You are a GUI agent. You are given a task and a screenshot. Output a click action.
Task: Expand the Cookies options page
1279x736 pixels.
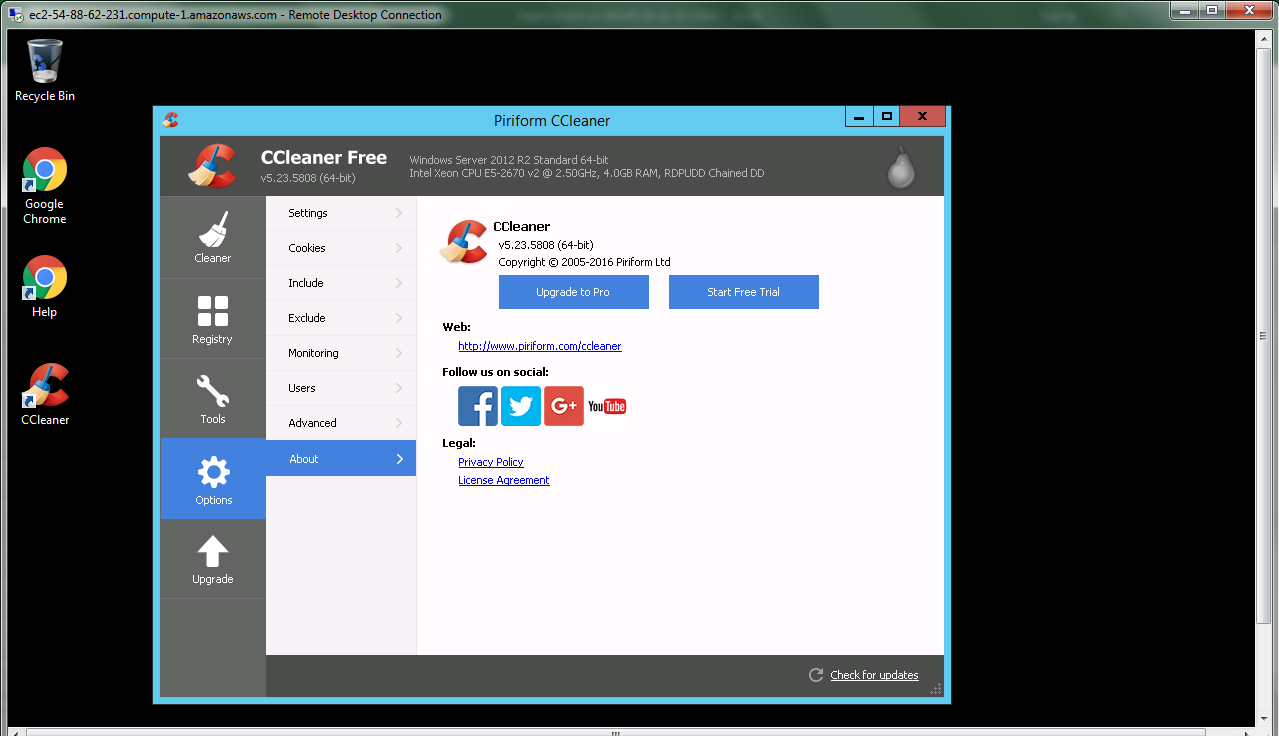[341, 248]
